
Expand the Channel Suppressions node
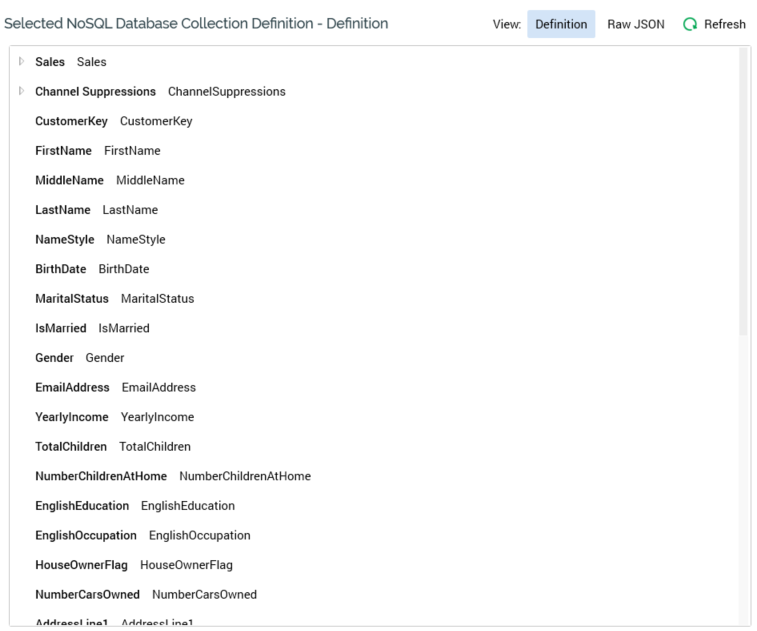(x=22, y=91)
